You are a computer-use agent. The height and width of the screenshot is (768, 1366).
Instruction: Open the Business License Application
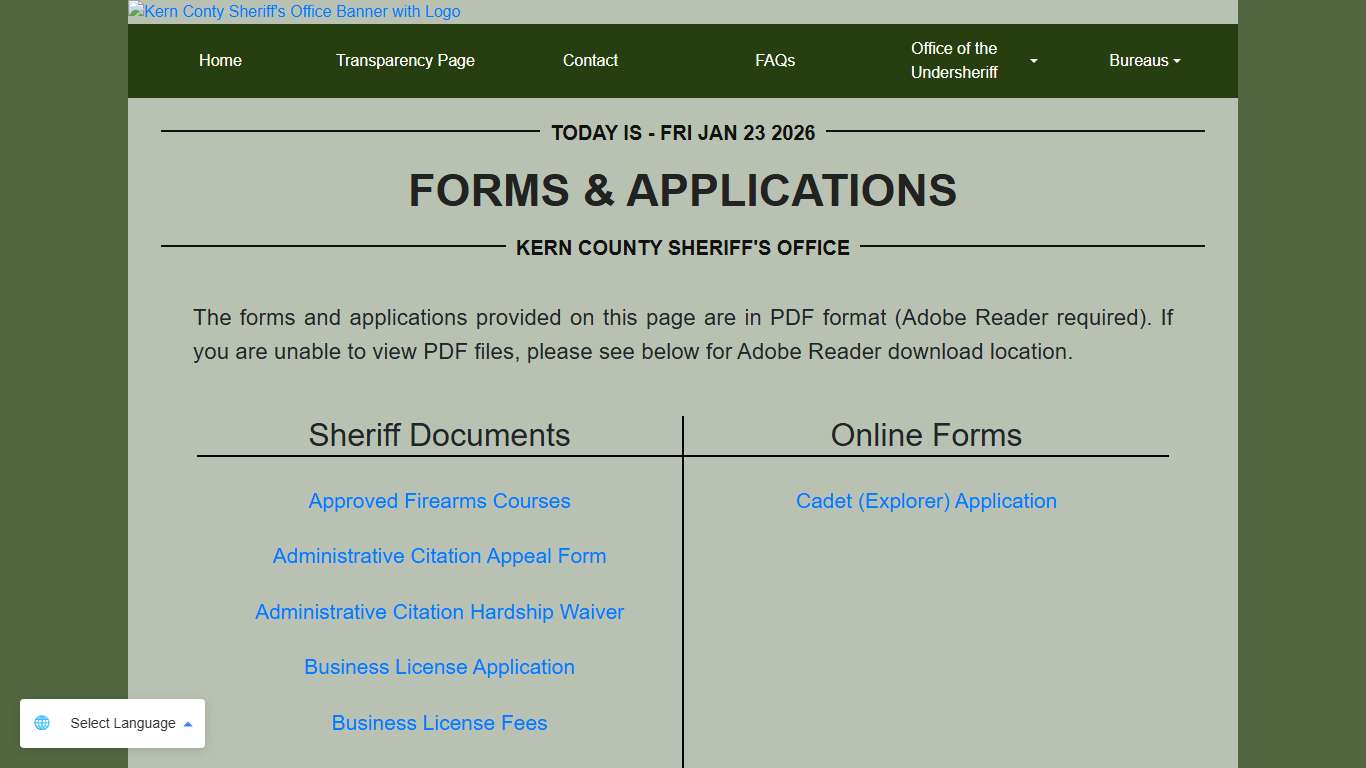click(x=439, y=667)
